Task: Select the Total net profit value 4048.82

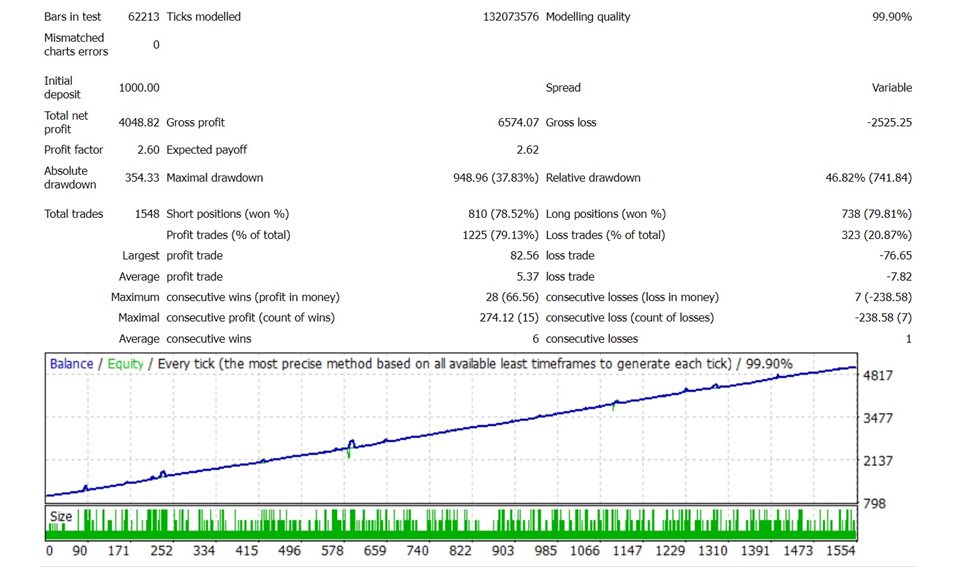Action: pos(139,122)
